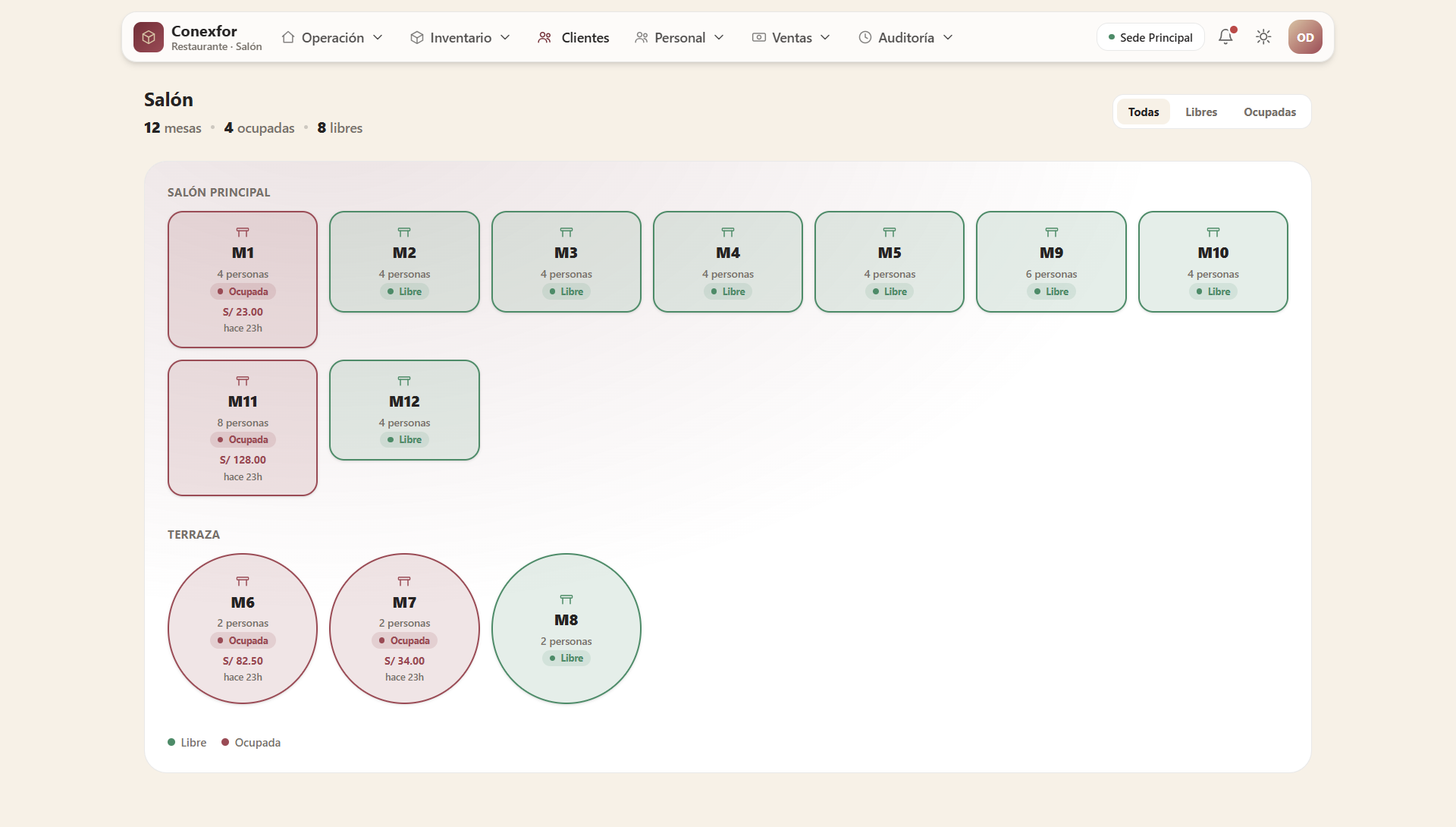1456x827 pixels.
Task: Open the six-person table M9 card
Action: point(1051,262)
